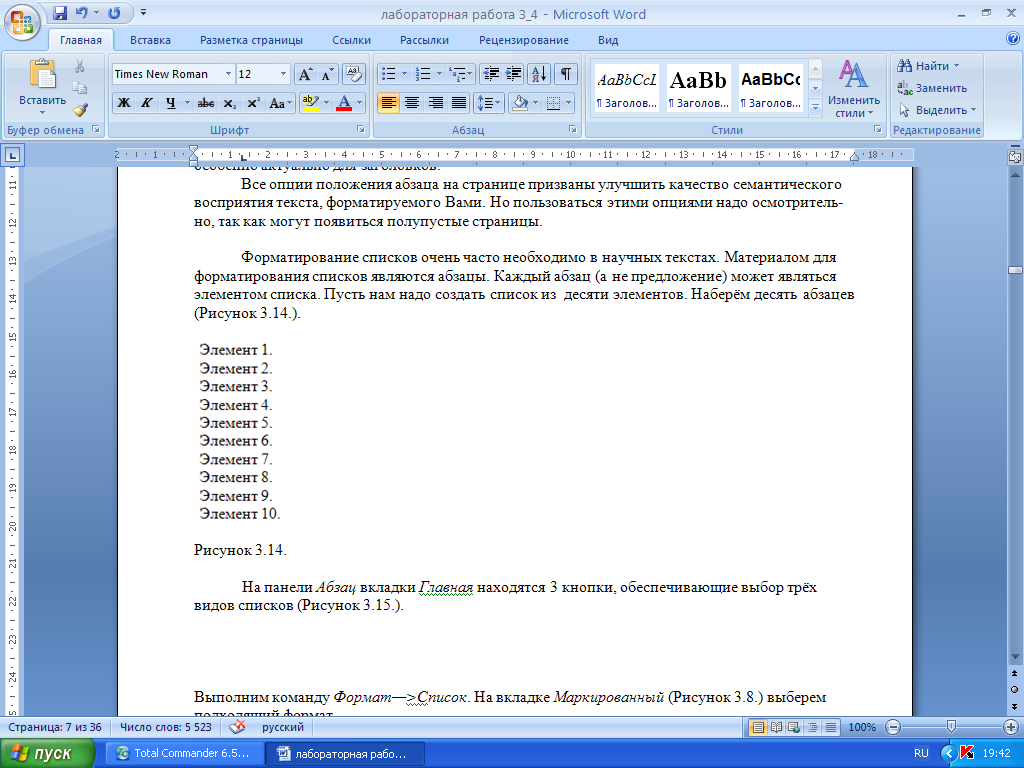
Task: Activate the Format Painter brush
Action: pos(80,110)
